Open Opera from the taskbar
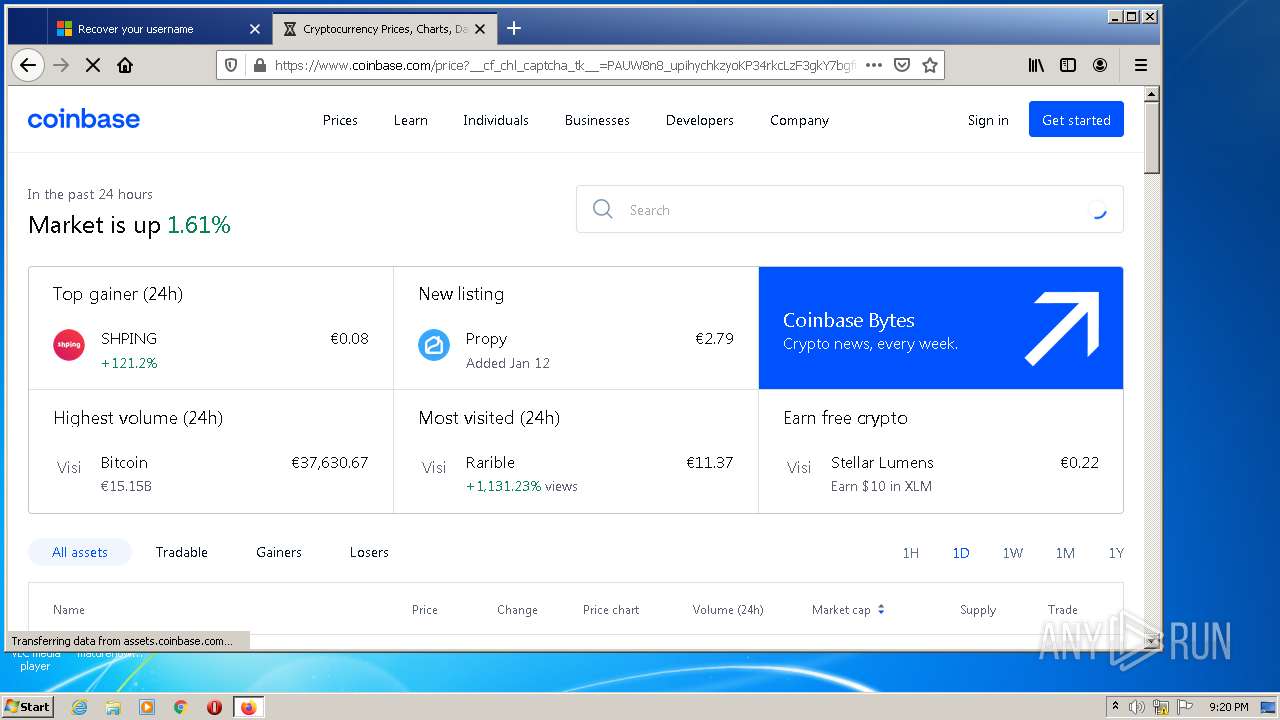The height and width of the screenshot is (720, 1280). coord(214,707)
